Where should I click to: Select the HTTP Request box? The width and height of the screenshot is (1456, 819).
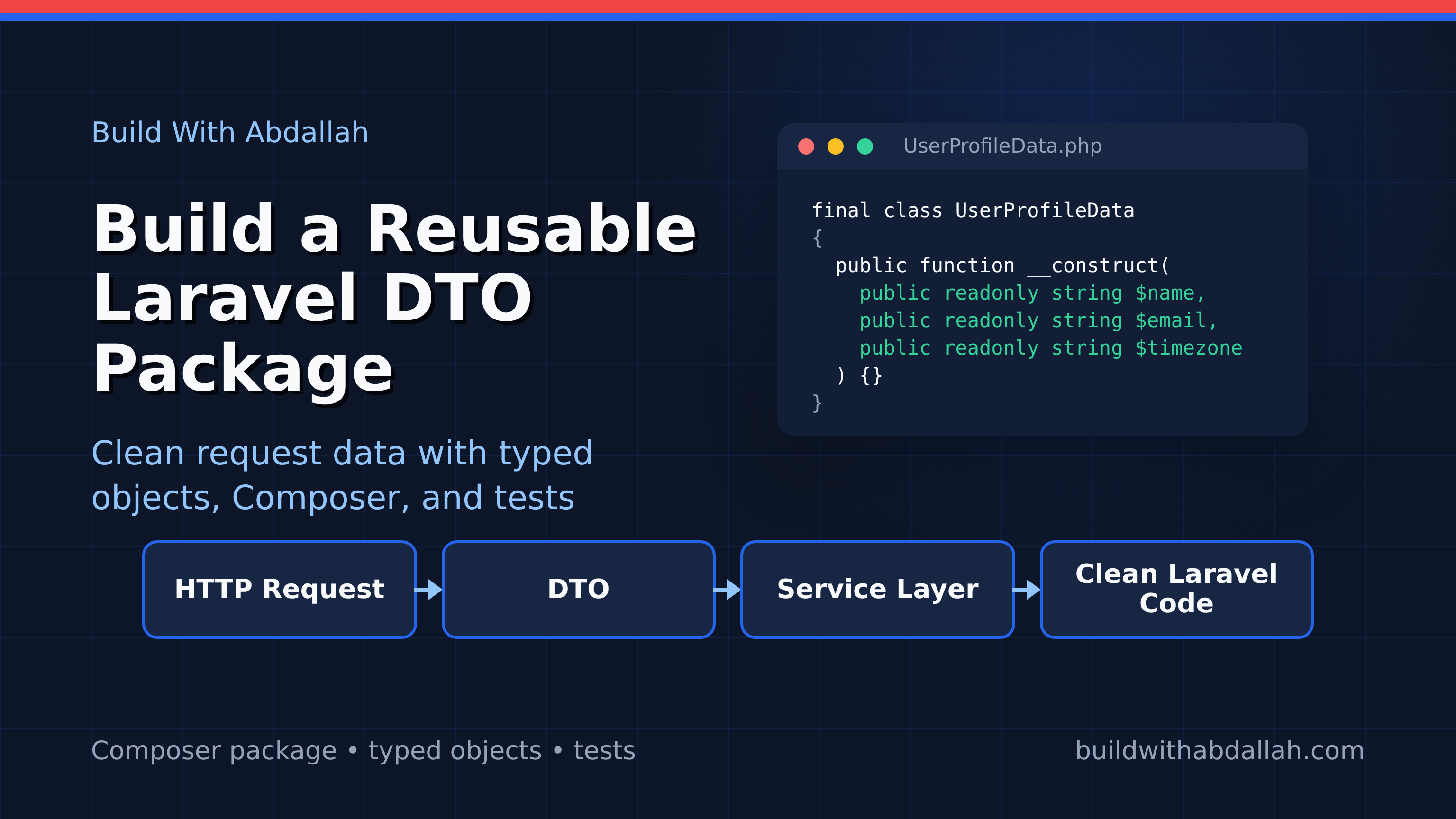[279, 590]
